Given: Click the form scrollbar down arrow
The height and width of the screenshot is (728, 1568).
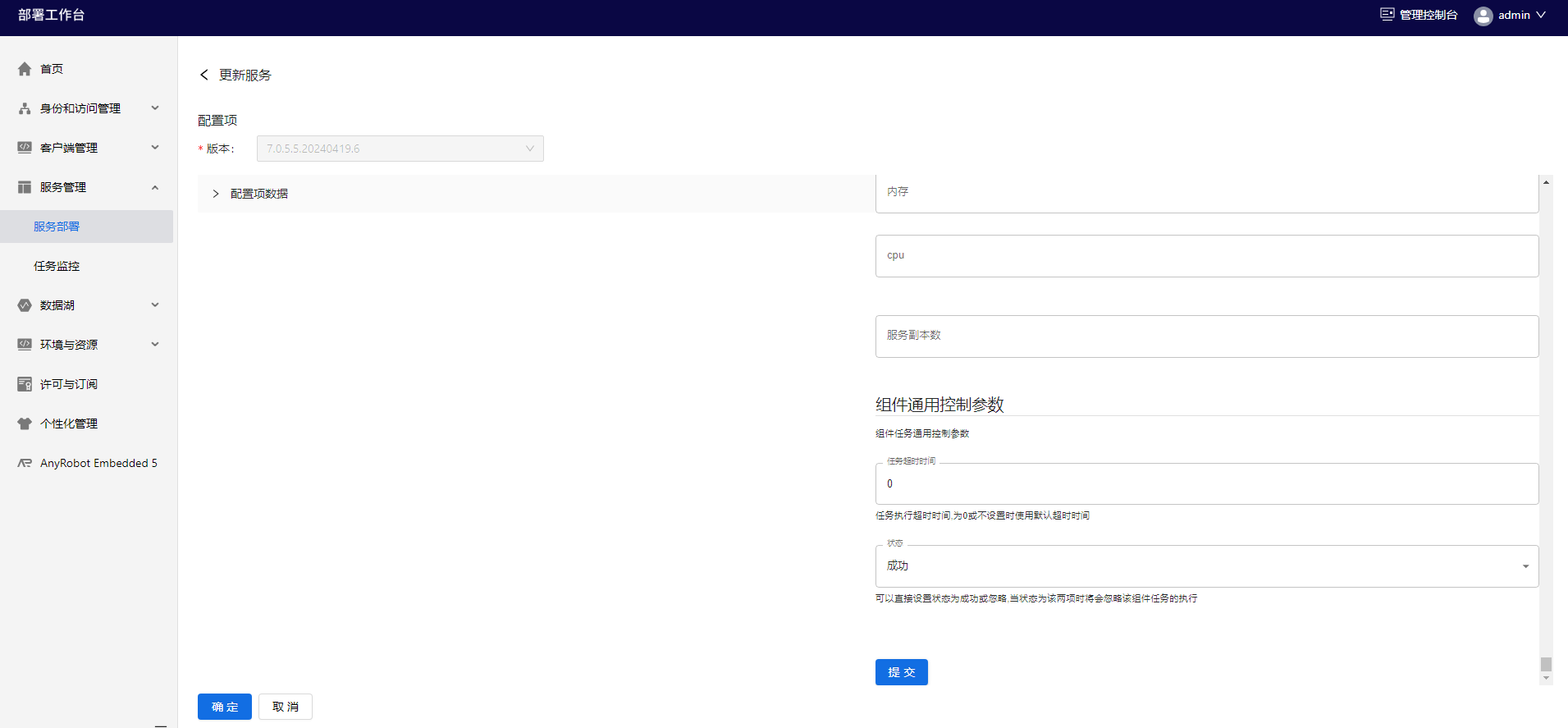Looking at the screenshot, I should [x=1546, y=678].
